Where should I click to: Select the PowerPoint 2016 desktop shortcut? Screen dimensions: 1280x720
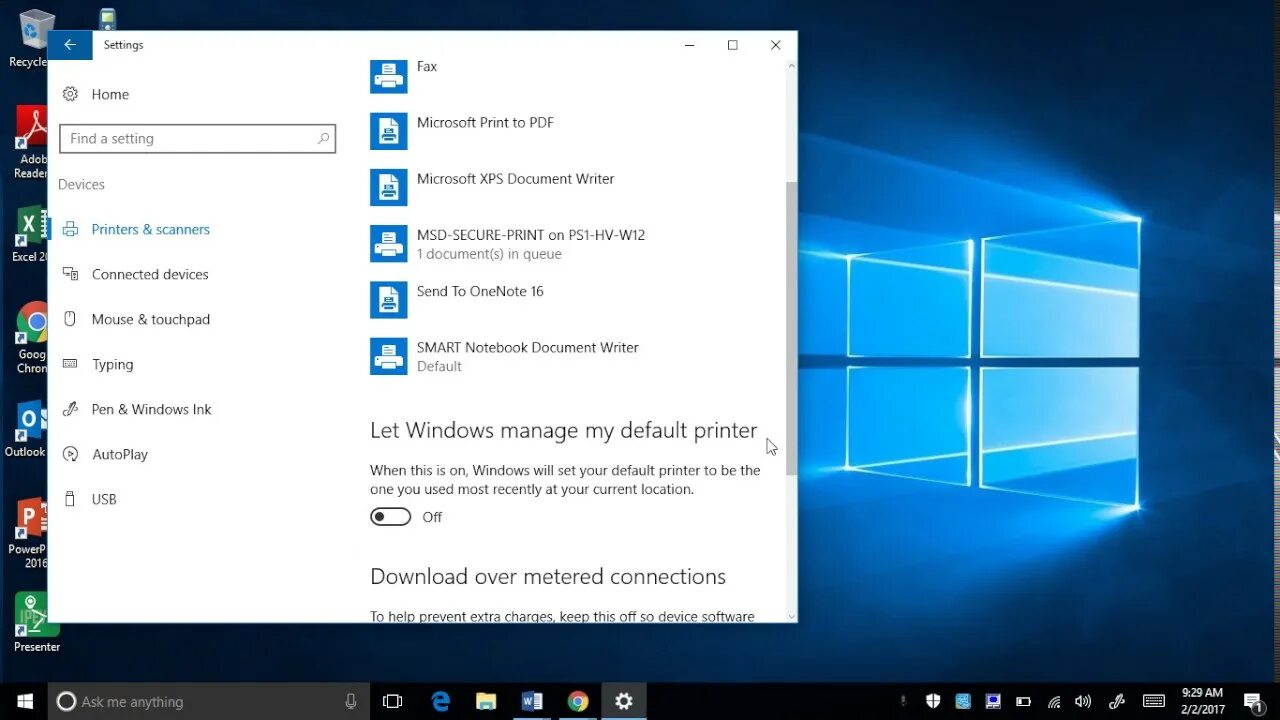point(29,533)
